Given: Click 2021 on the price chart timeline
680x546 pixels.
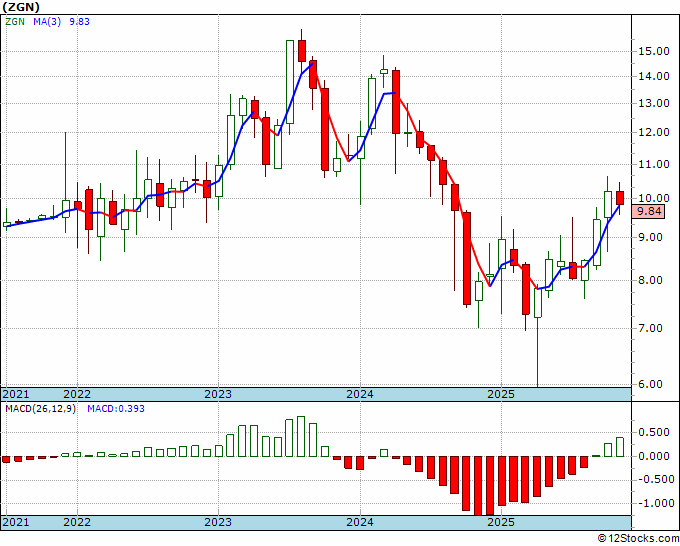Looking at the screenshot, I should [x=16, y=394].
